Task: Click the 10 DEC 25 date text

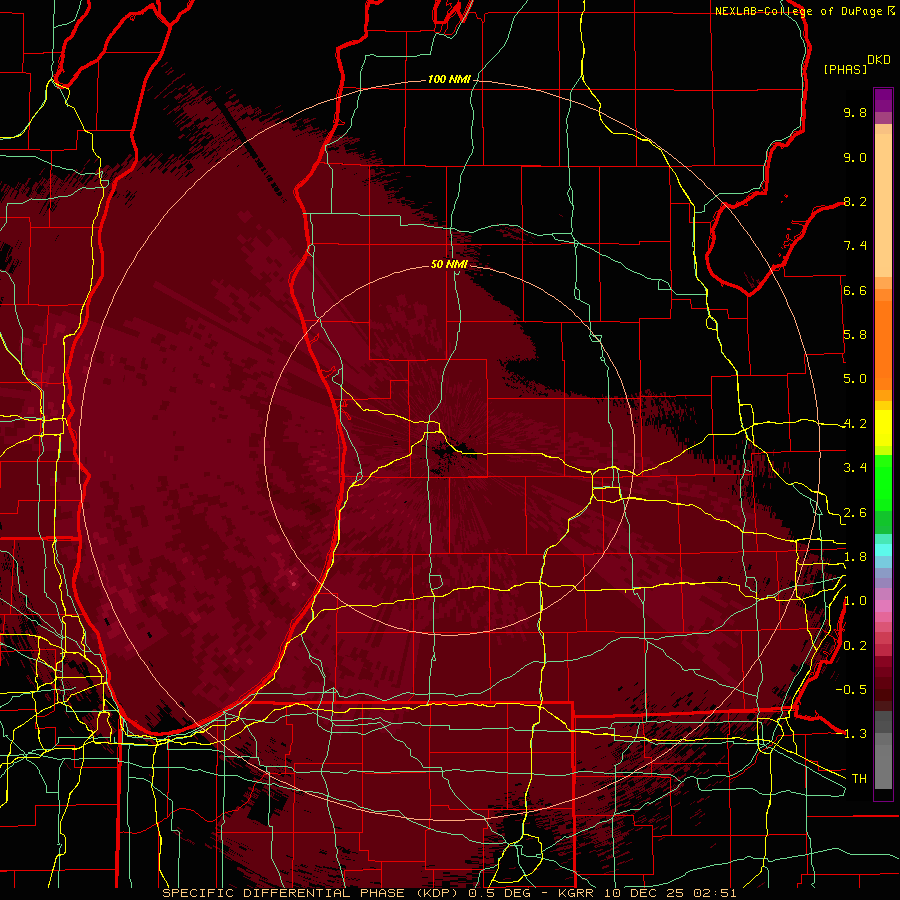Action: 646,893
